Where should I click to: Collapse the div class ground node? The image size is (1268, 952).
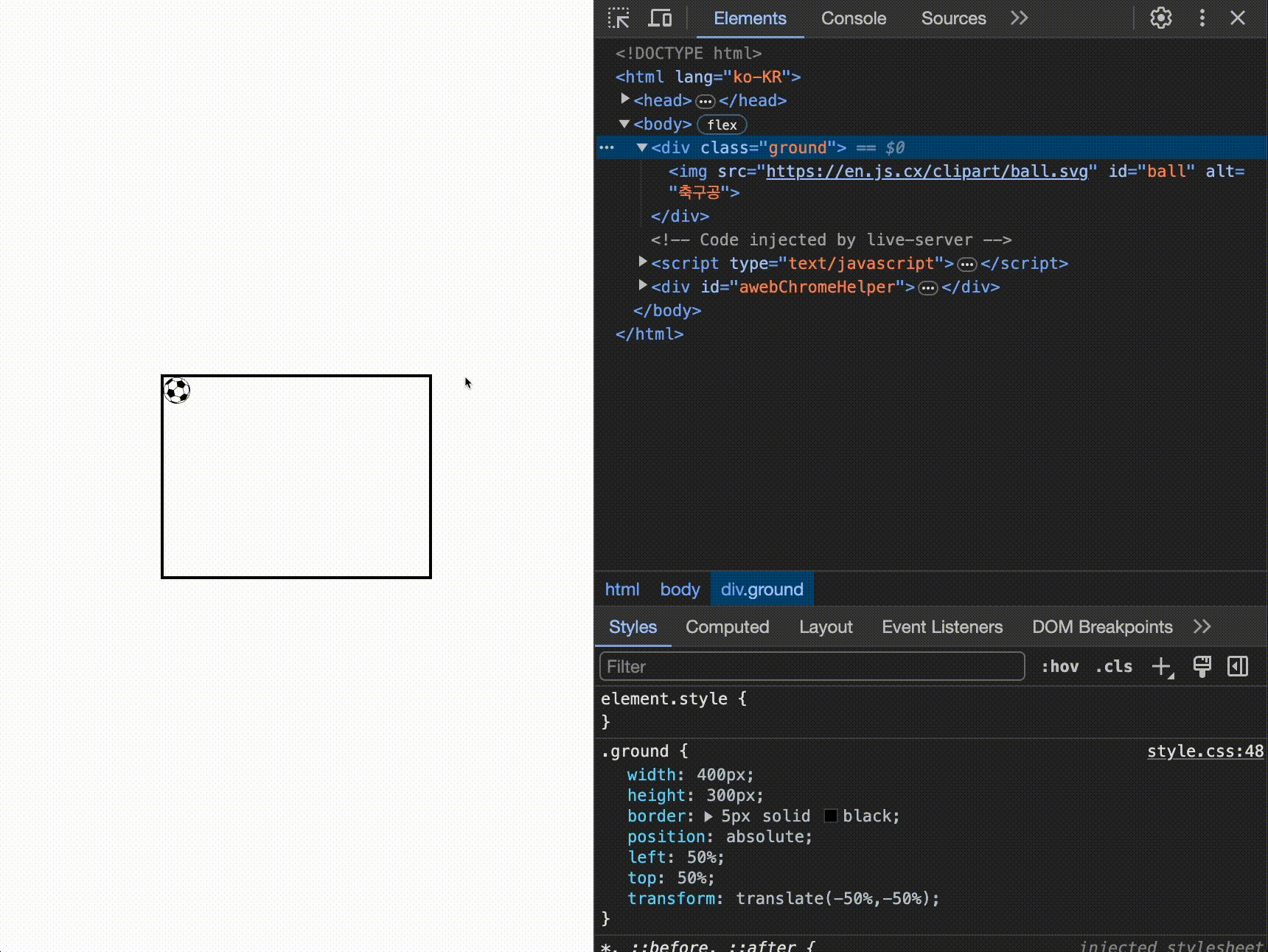pos(642,147)
